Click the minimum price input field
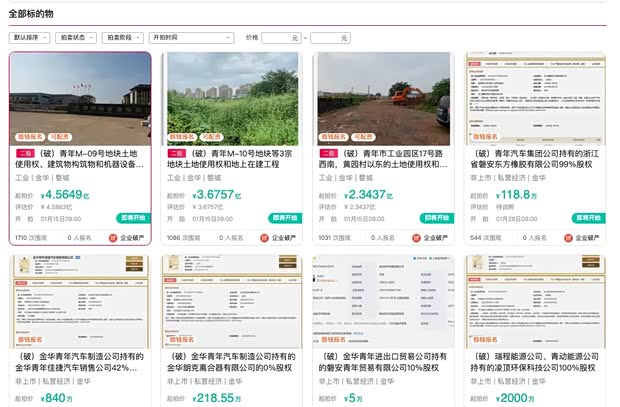620x407 pixels. click(x=282, y=37)
